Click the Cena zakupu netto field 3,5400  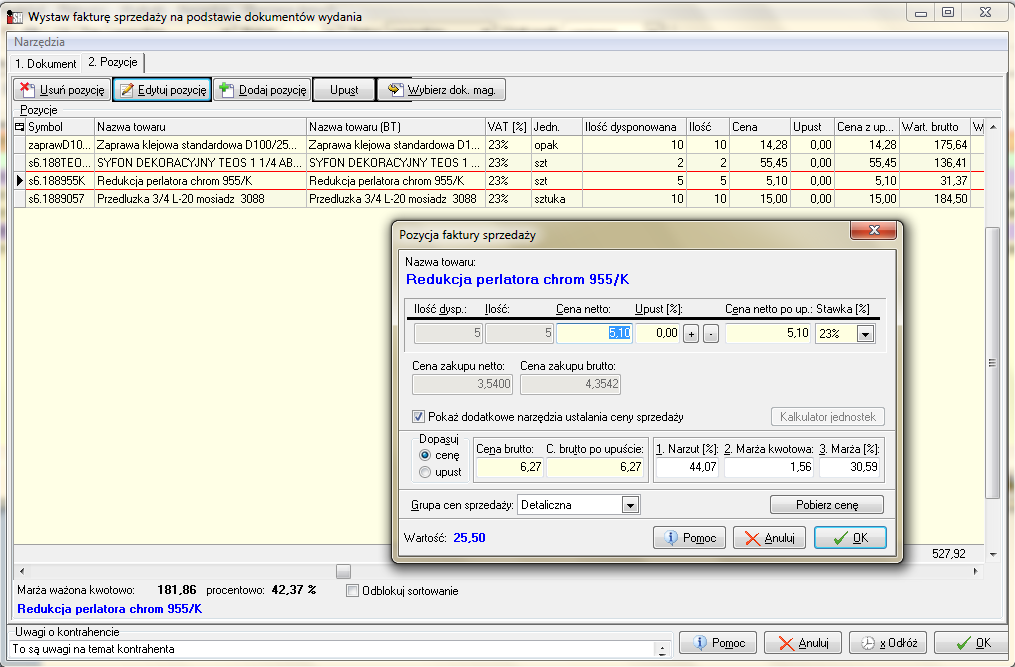[x=462, y=384]
